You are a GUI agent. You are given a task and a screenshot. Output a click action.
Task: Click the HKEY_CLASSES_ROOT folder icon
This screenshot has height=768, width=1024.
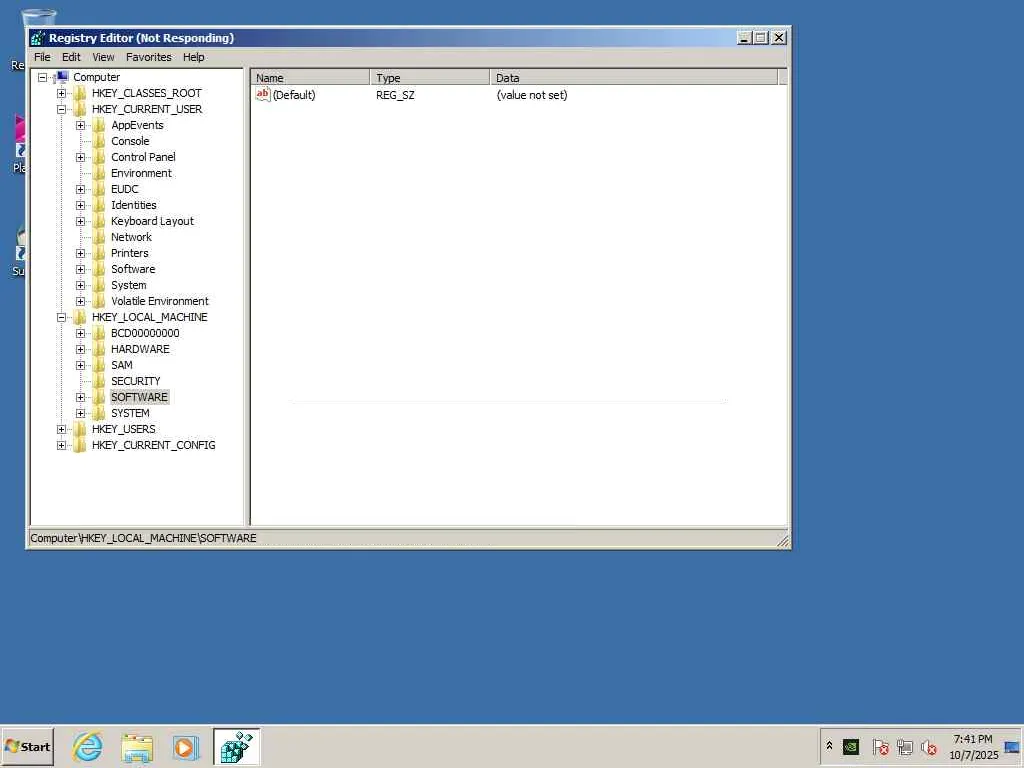click(x=80, y=93)
